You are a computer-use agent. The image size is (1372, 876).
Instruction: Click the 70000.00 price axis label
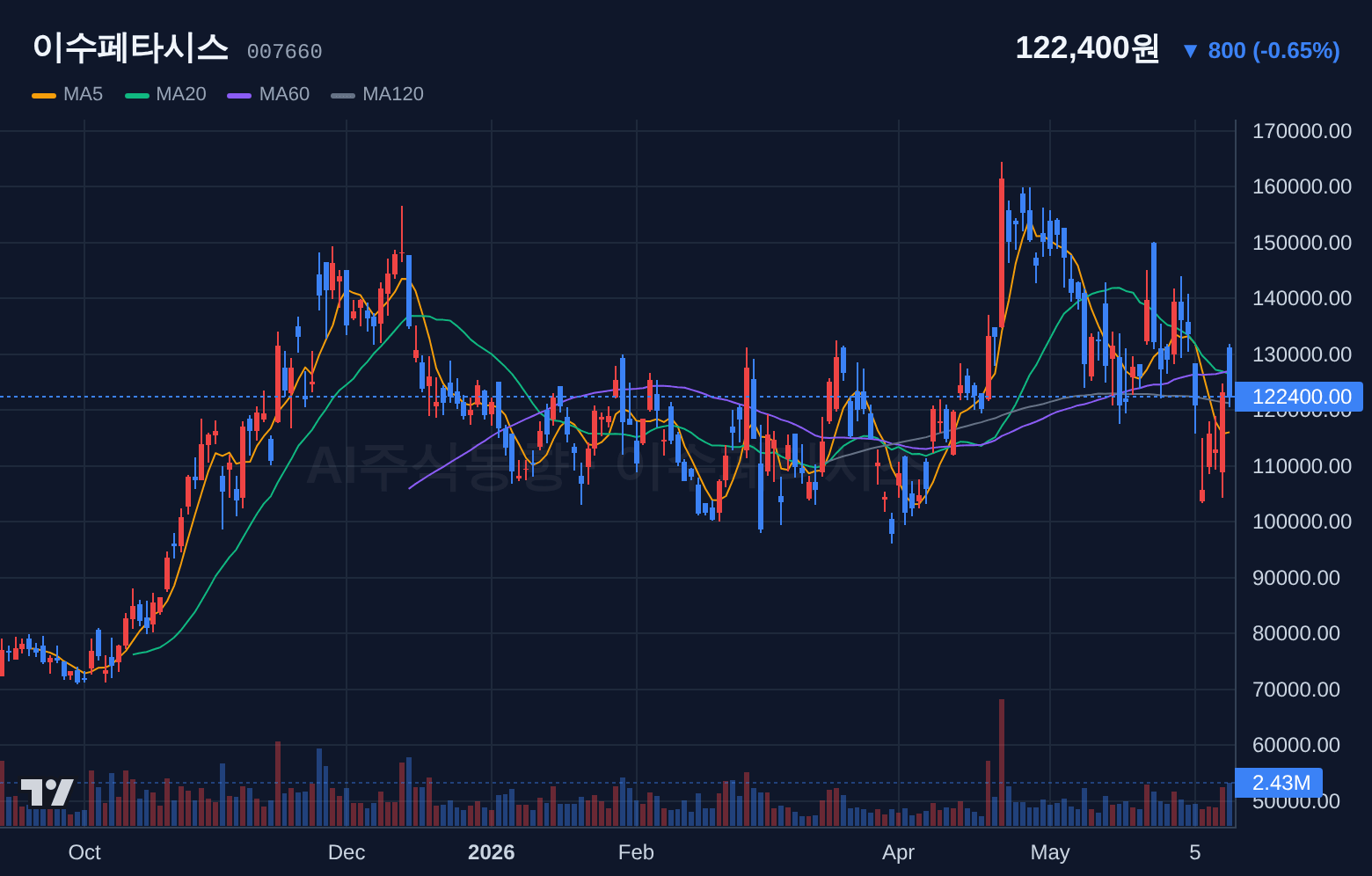tap(1296, 690)
